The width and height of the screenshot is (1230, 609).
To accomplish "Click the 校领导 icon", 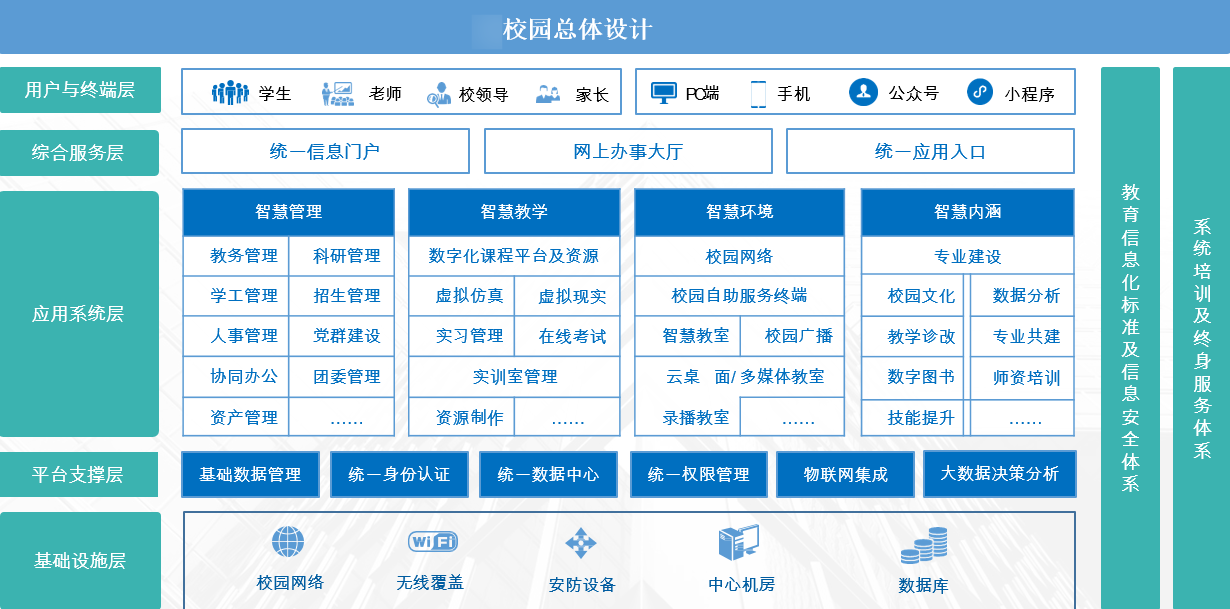I will coord(439,94).
